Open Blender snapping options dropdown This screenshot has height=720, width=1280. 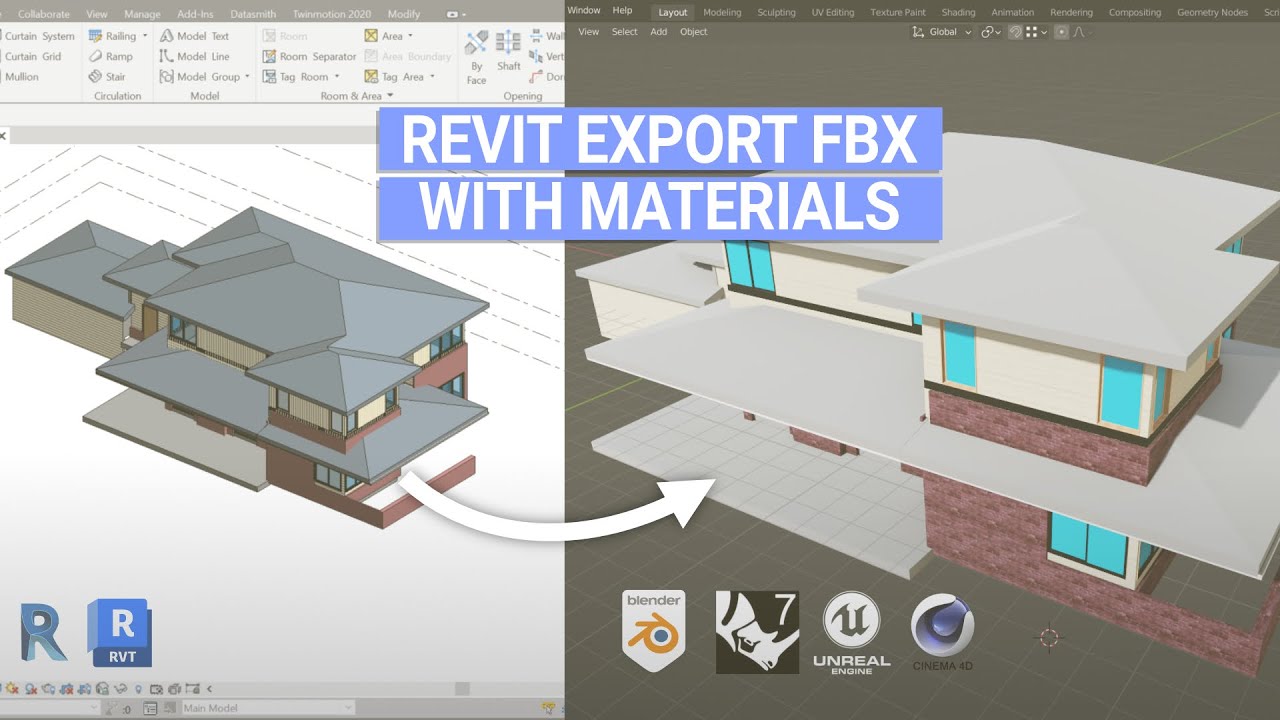[1038, 32]
